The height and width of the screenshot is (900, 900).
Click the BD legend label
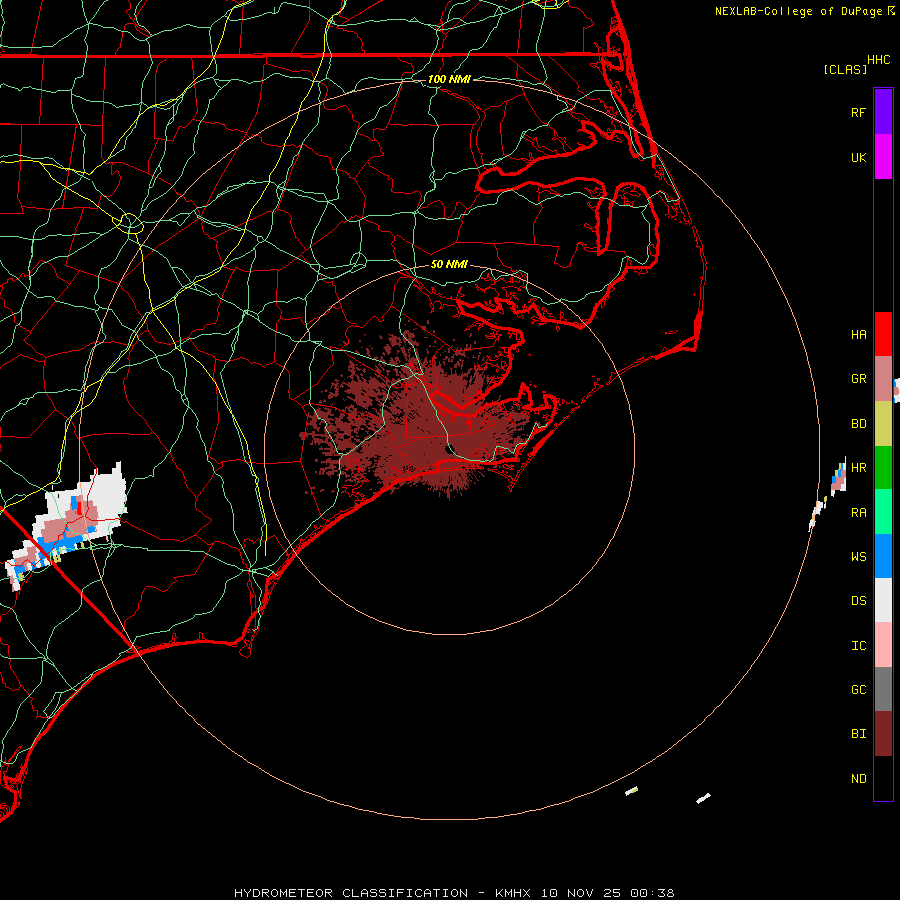pos(858,424)
